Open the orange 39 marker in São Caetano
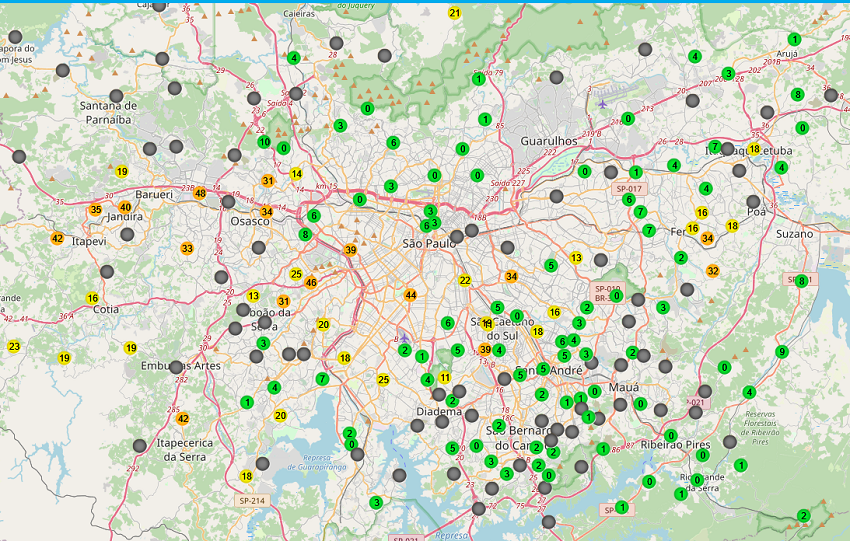This screenshot has width=850, height=541. pos(485,350)
